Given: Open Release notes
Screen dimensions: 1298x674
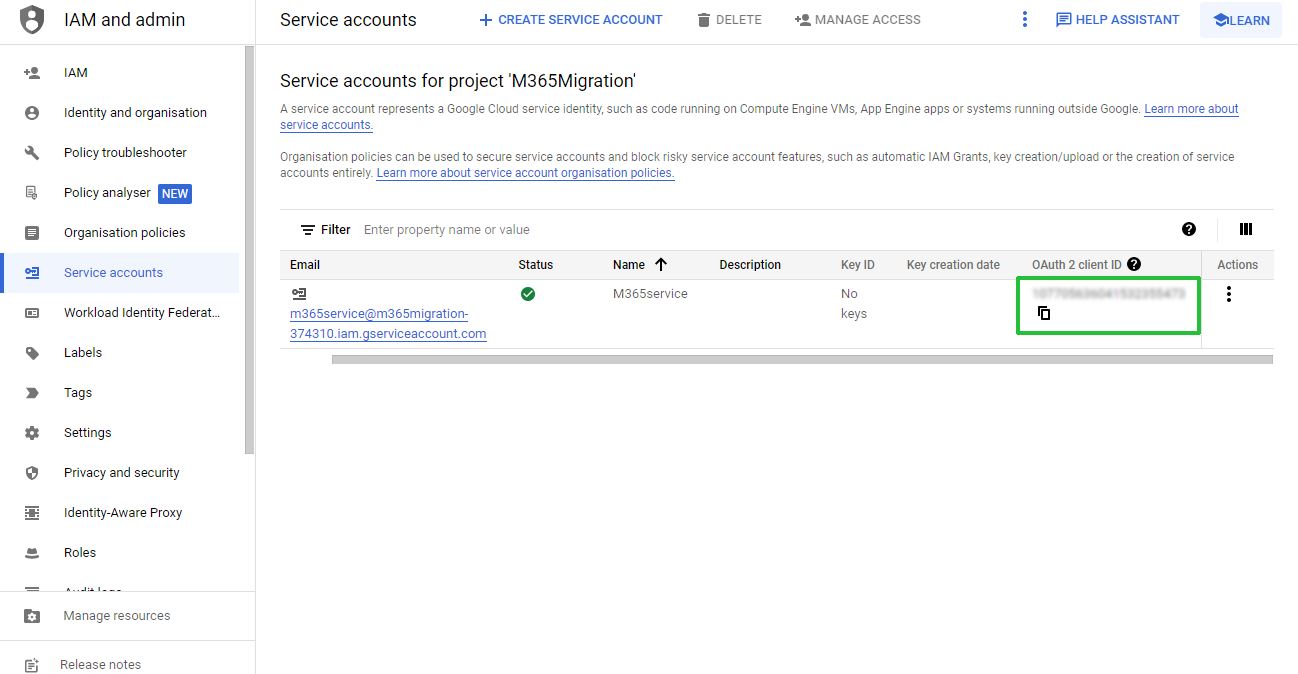Looking at the screenshot, I should [100, 665].
